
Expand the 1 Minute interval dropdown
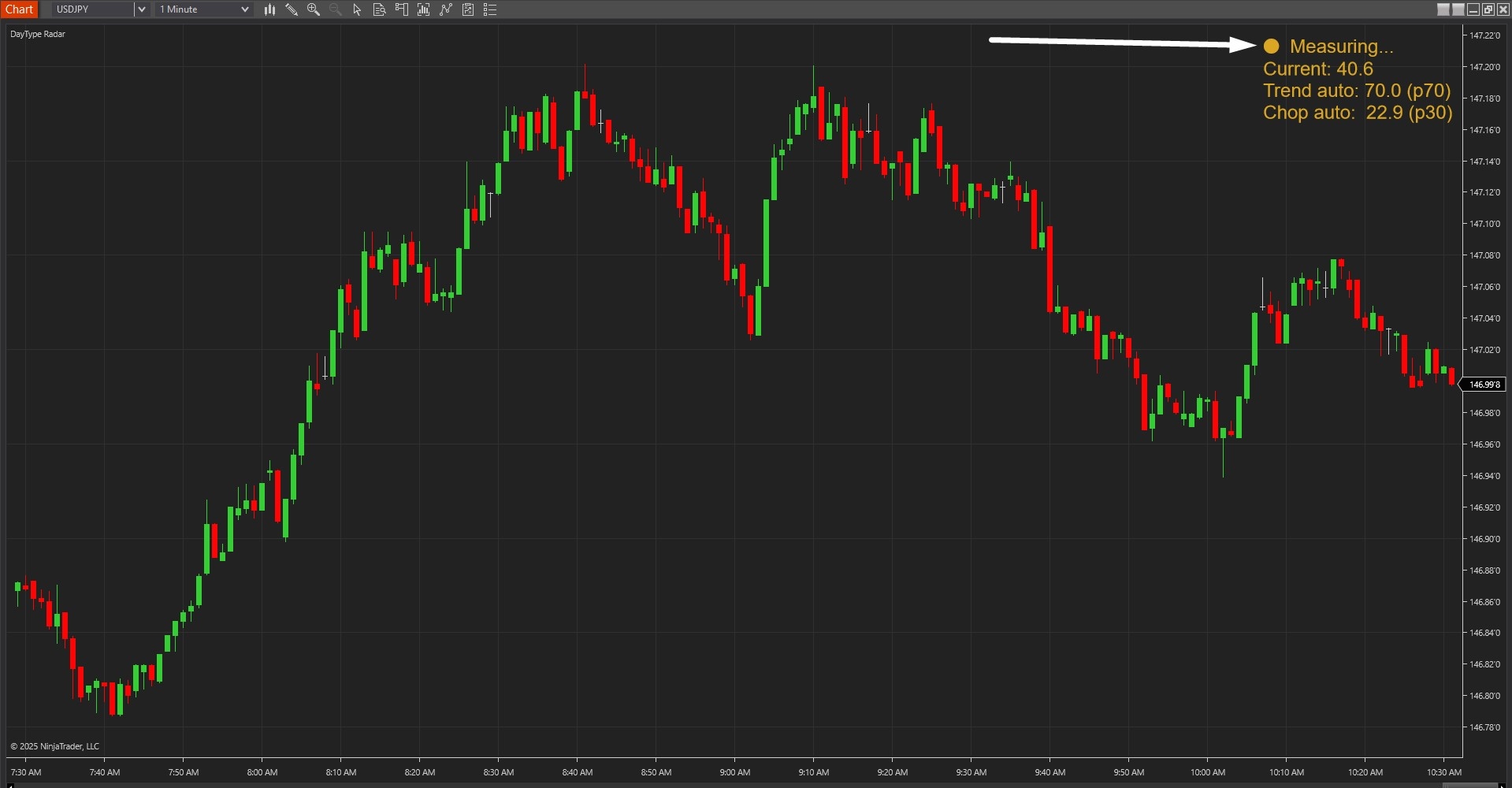tap(246, 9)
